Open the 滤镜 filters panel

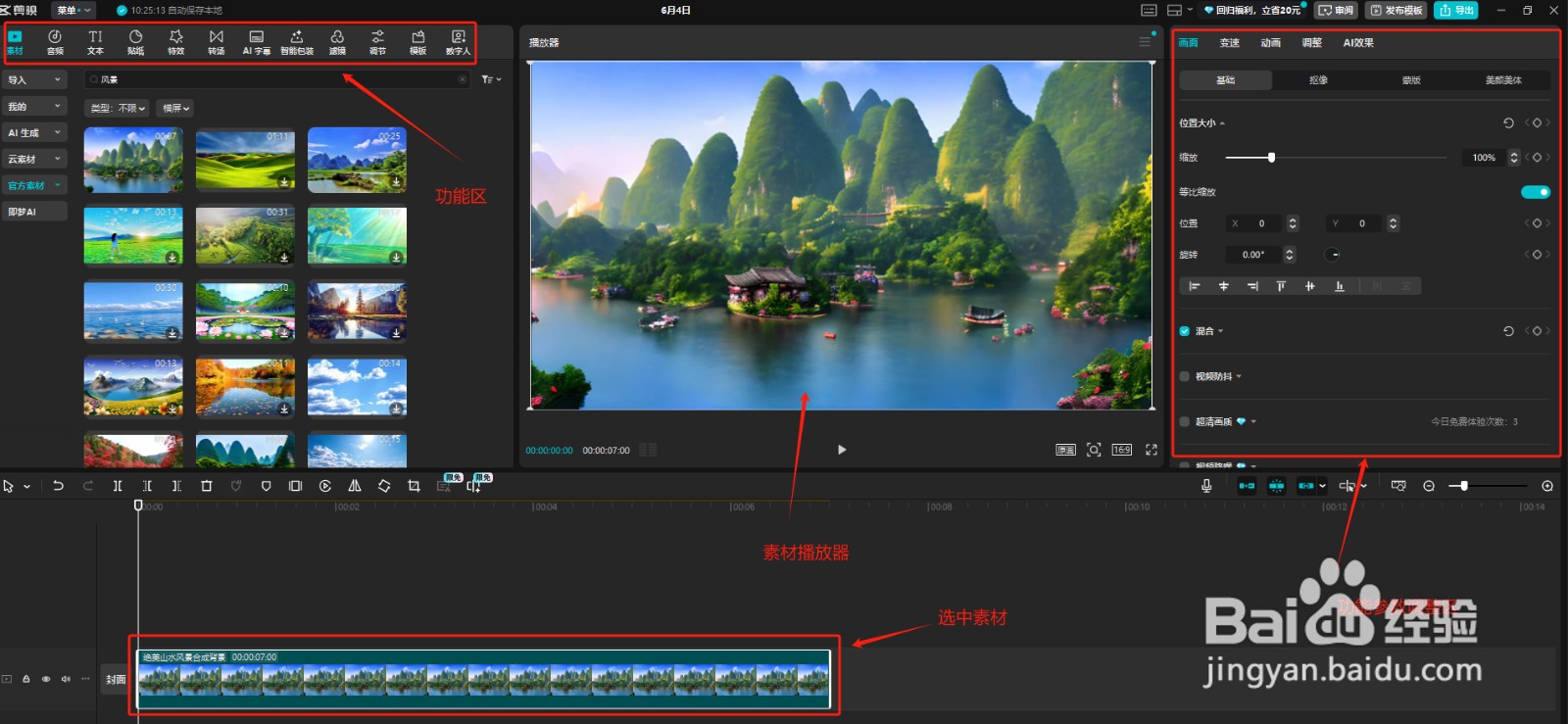pyautogui.click(x=337, y=42)
